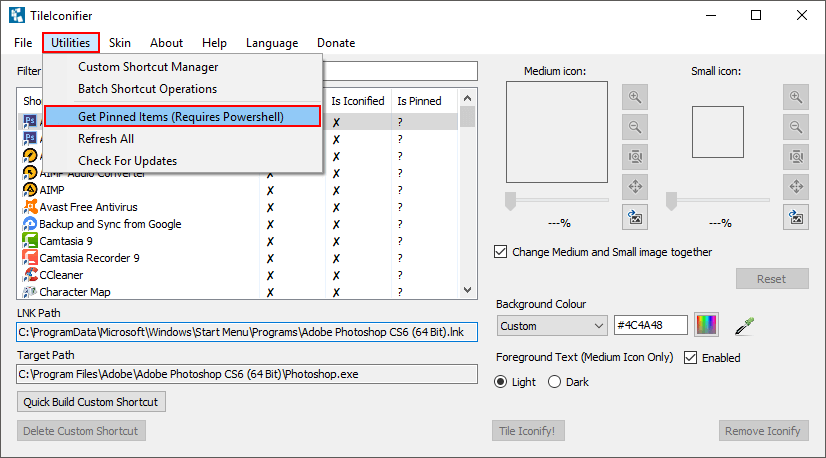Open the Help menu
The height and width of the screenshot is (458, 826).
pyautogui.click(x=214, y=43)
